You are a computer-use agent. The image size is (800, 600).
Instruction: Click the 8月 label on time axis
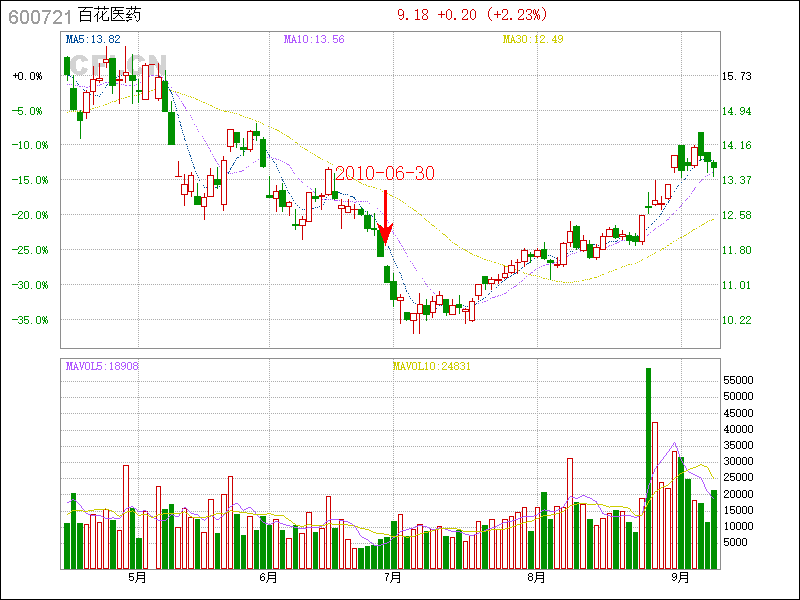(x=536, y=577)
